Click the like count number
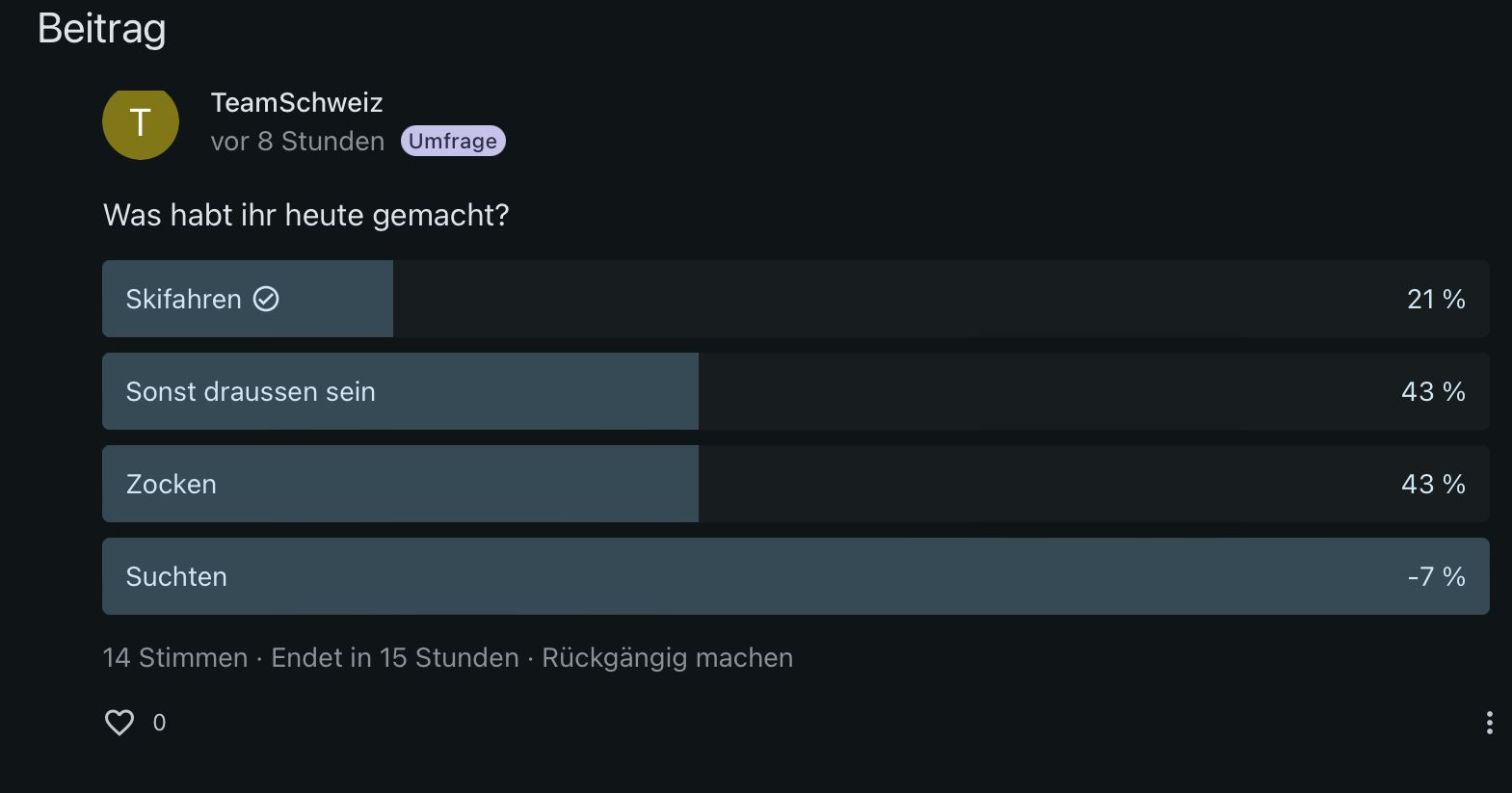Image resolution: width=1512 pixels, height=793 pixels. pyautogui.click(x=160, y=723)
